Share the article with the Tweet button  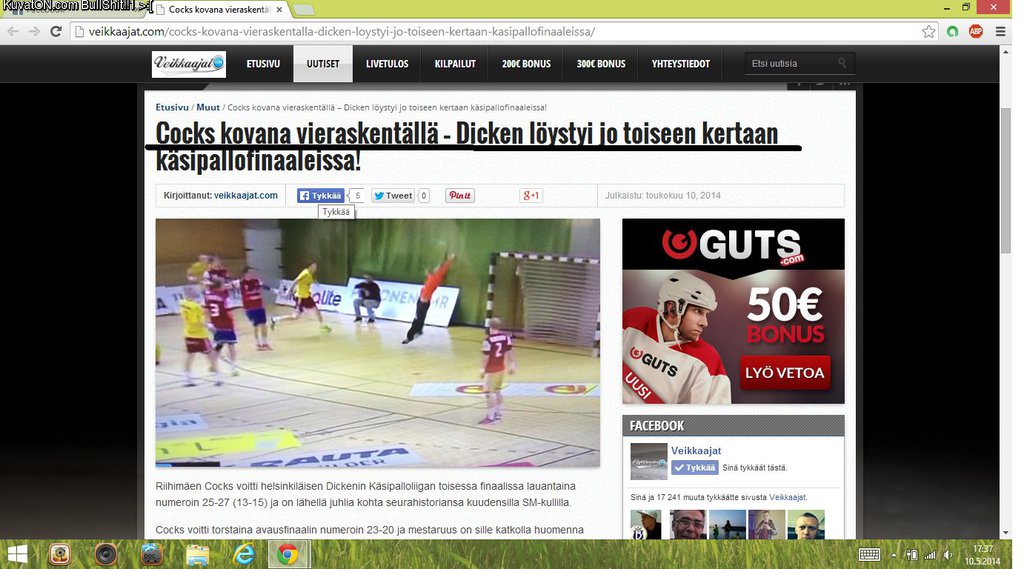[393, 196]
